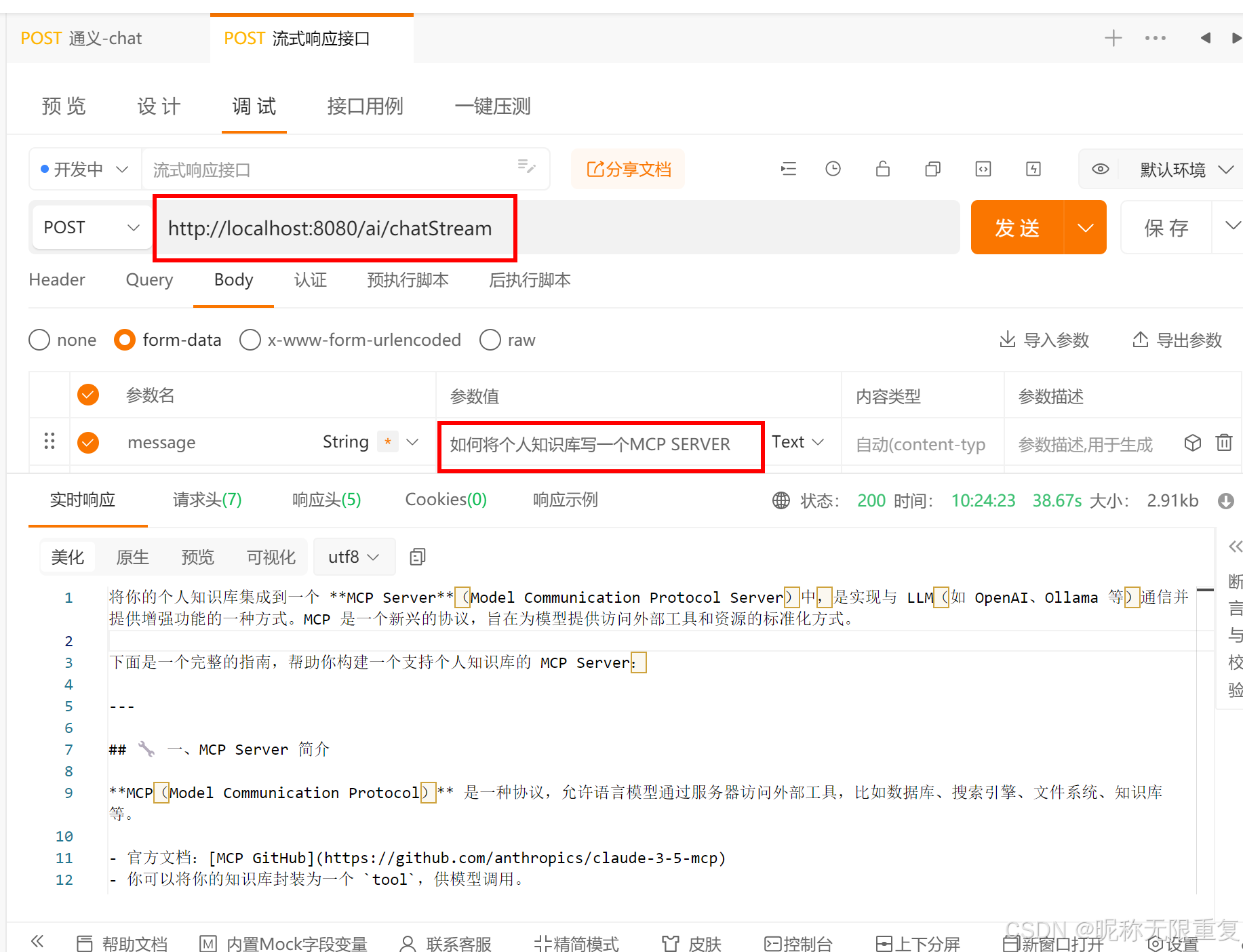Image resolution: width=1243 pixels, height=952 pixels.
Task: Click the message parameter value field
Action: coord(601,445)
